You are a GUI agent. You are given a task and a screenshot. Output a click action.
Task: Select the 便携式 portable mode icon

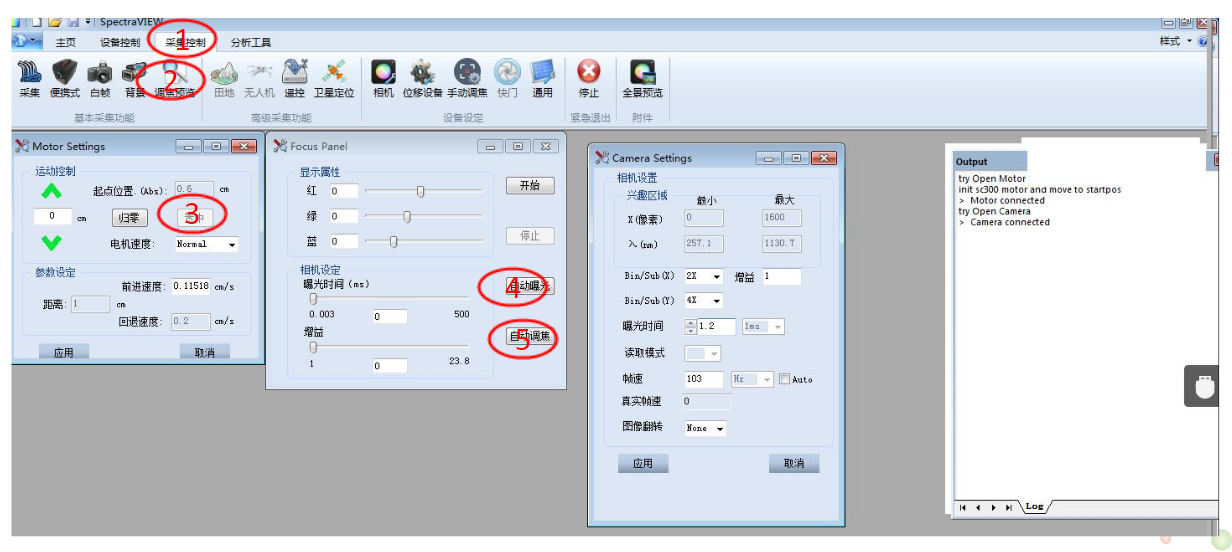click(65, 75)
